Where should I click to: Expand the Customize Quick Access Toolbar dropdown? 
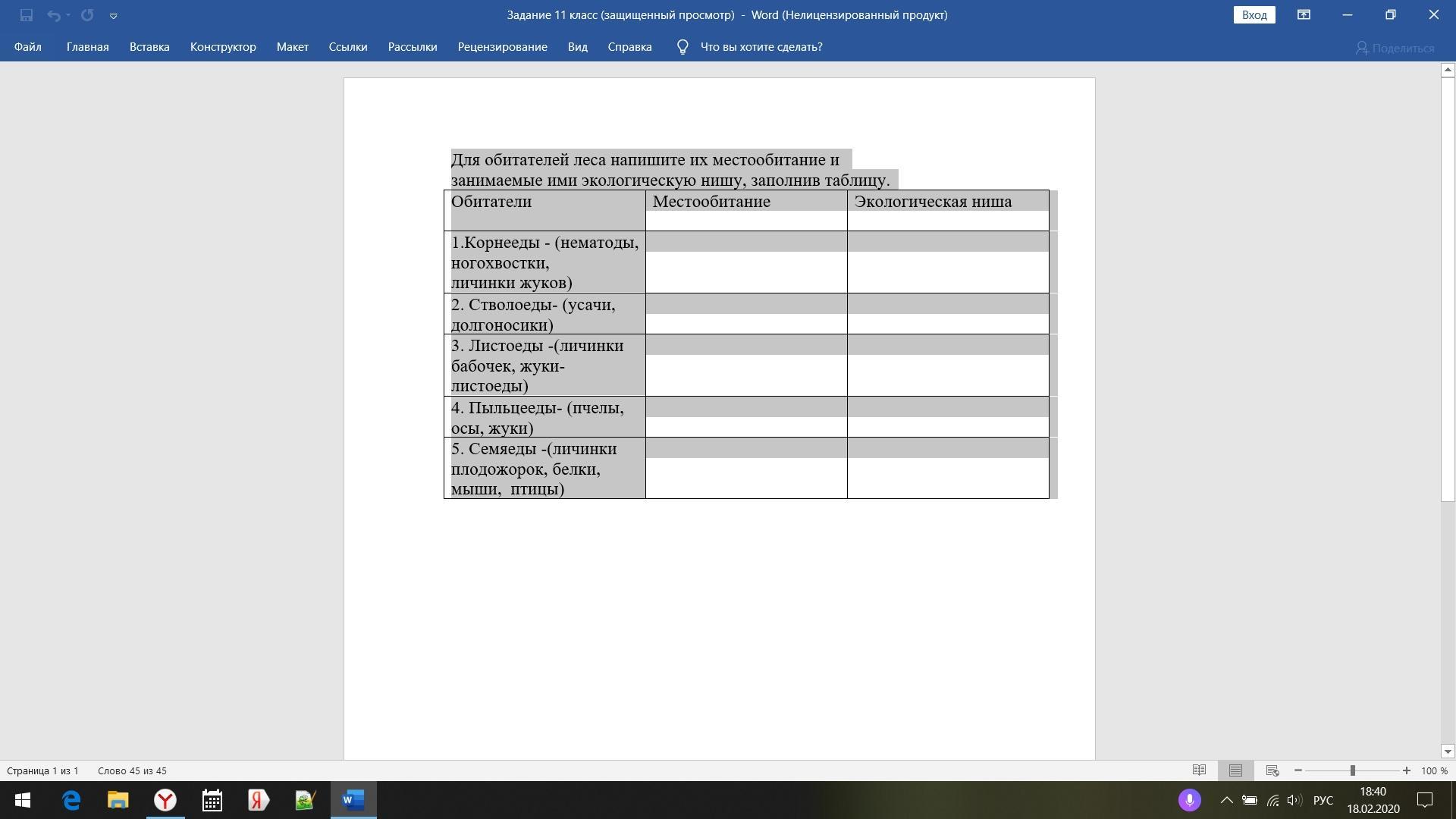pyautogui.click(x=113, y=15)
